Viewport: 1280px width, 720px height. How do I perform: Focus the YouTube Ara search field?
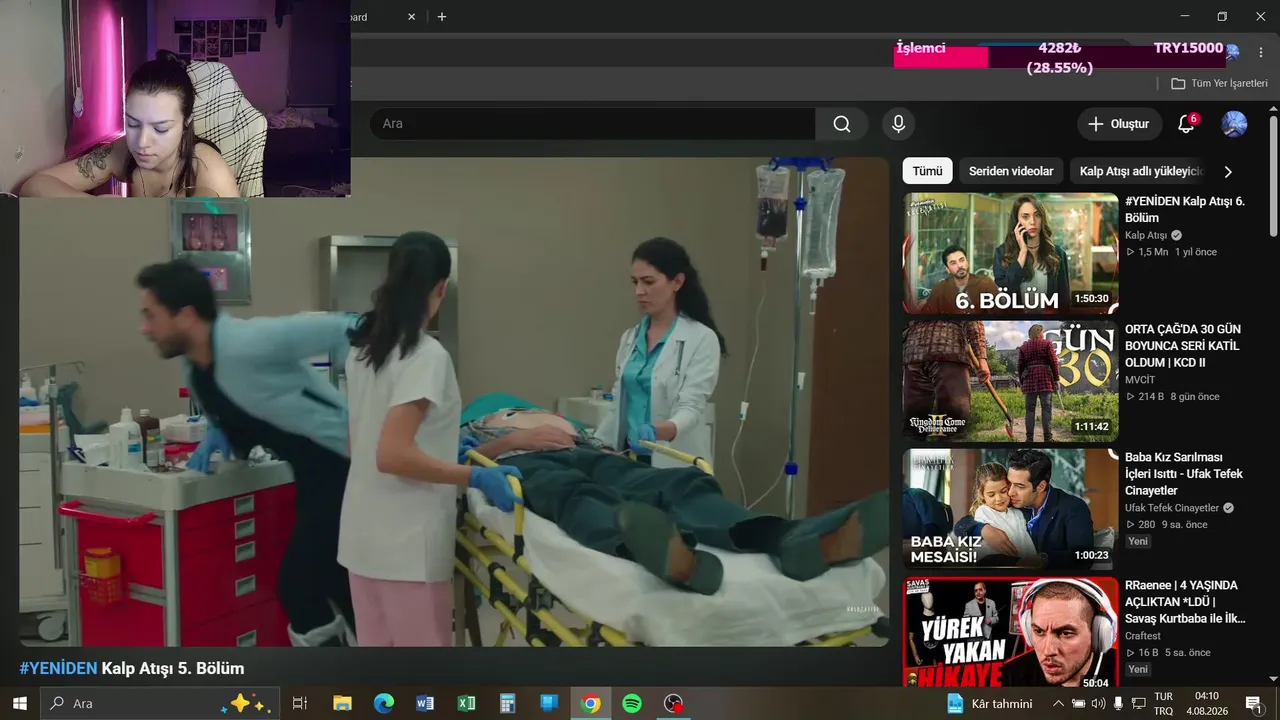point(593,124)
